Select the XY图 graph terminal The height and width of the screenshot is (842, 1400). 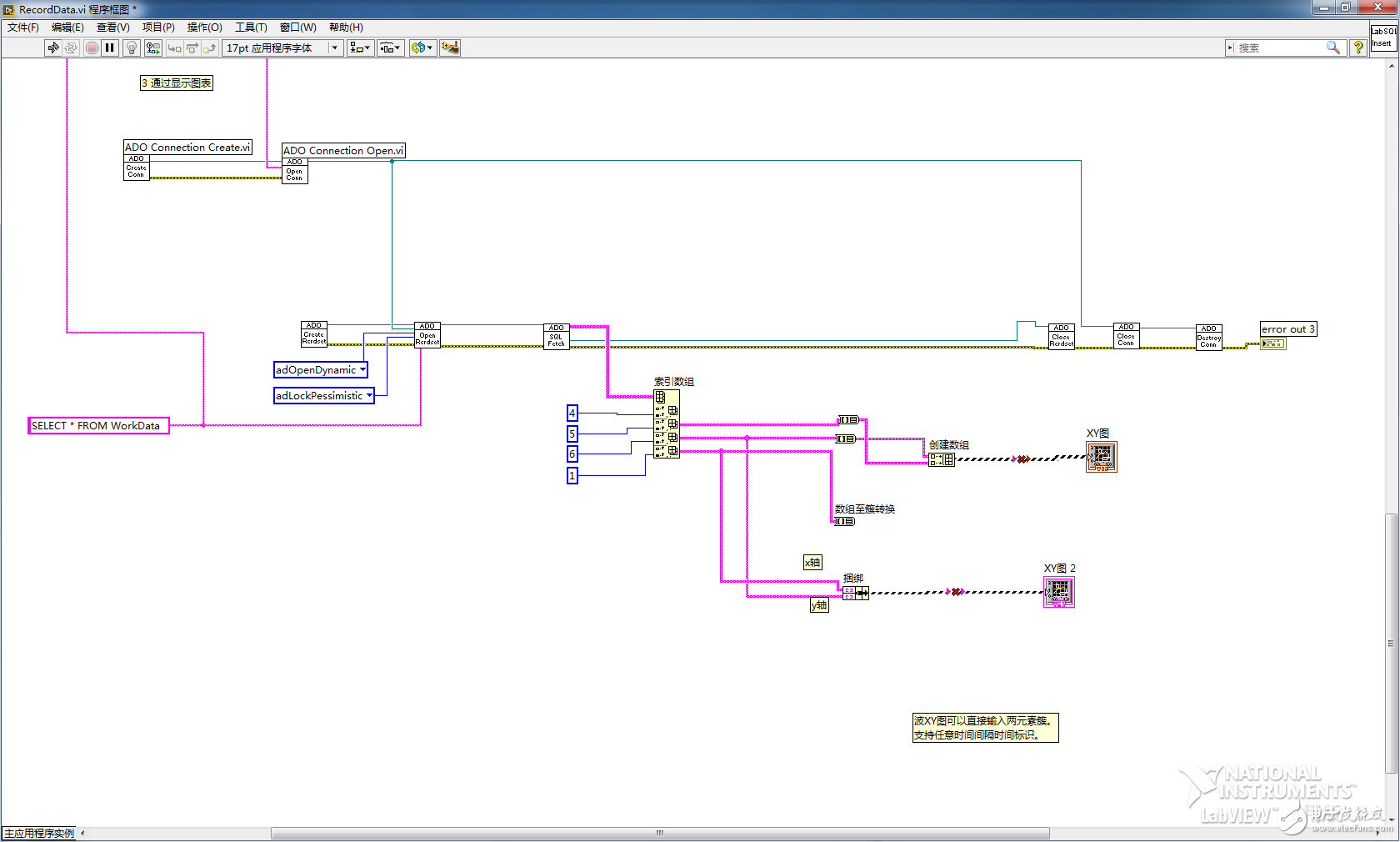click(1101, 456)
